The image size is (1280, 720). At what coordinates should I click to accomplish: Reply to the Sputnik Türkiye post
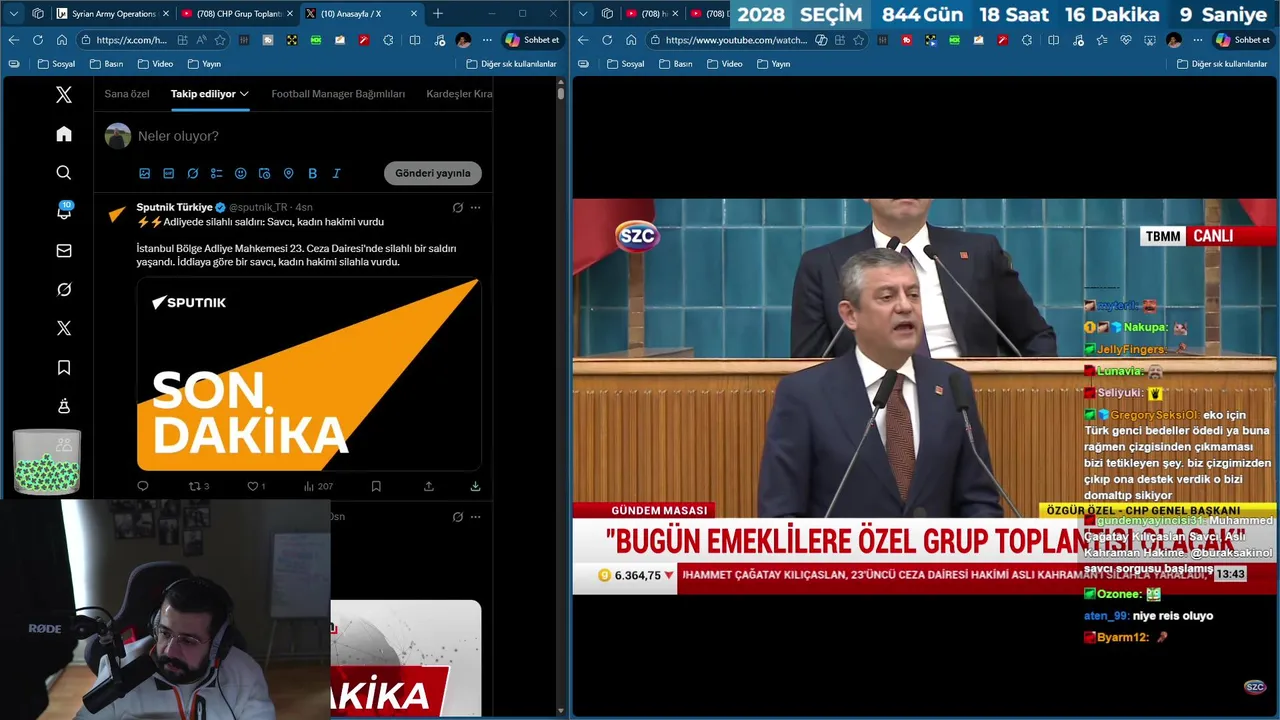143,486
